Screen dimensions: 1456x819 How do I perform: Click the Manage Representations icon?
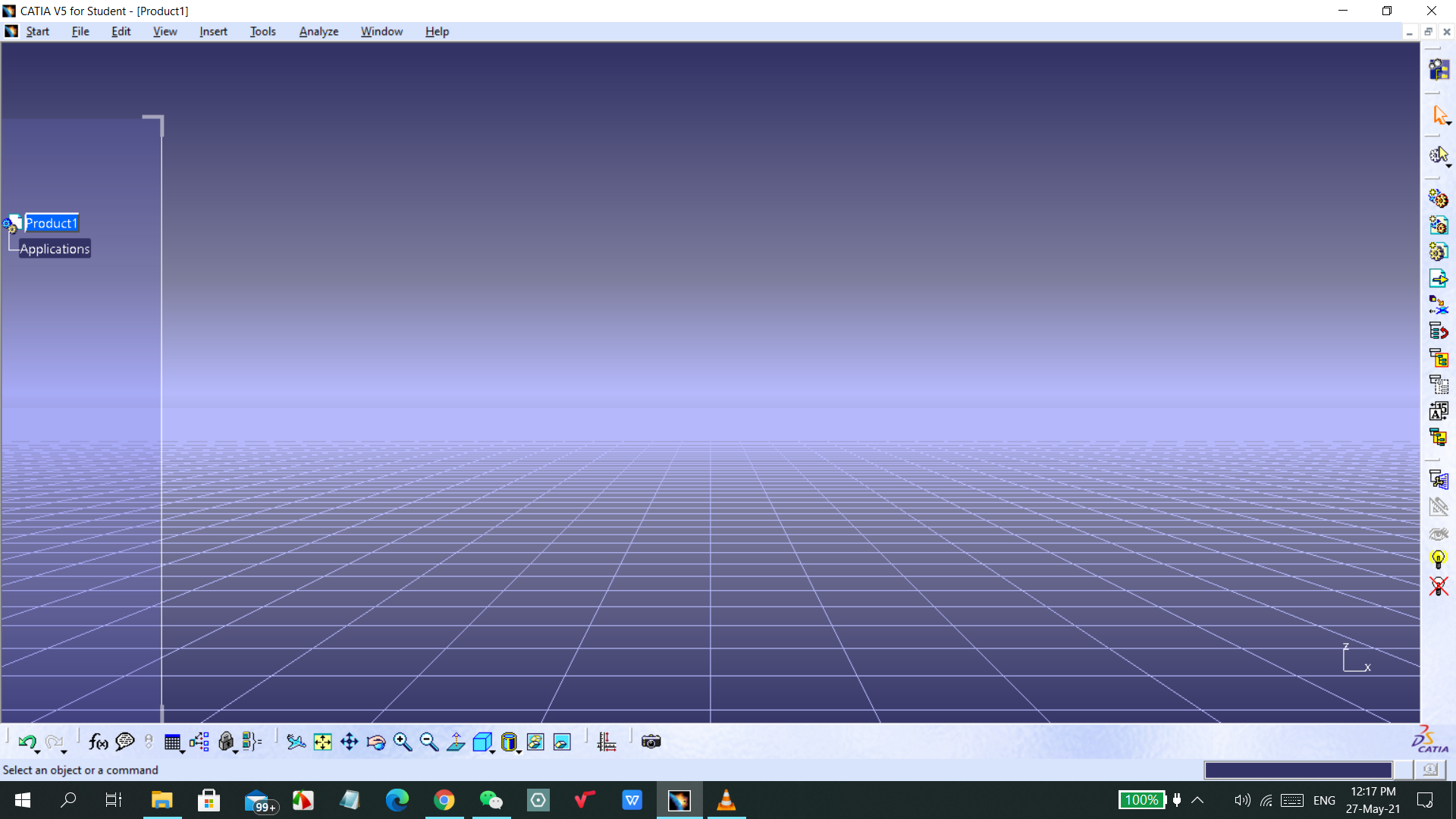[x=1439, y=411]
